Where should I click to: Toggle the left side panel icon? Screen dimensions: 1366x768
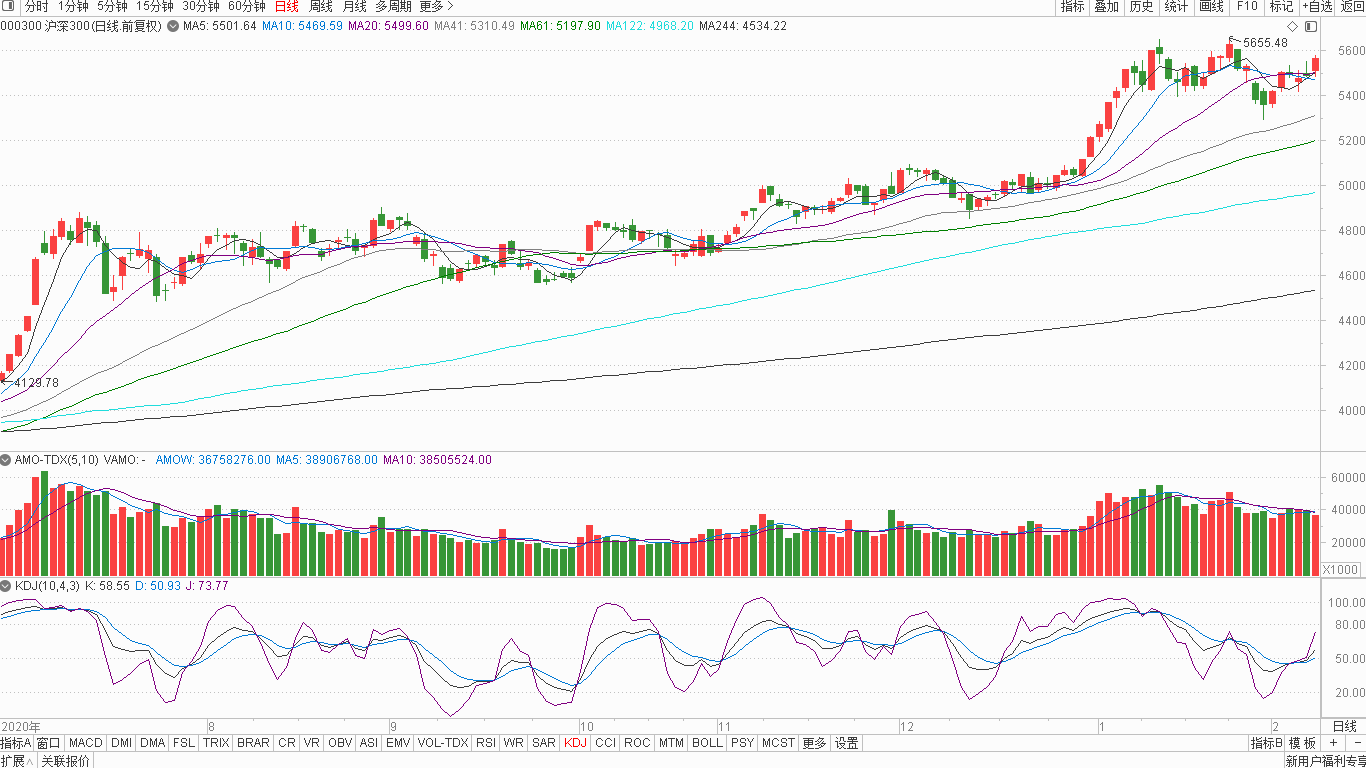(x=10, y=6)
